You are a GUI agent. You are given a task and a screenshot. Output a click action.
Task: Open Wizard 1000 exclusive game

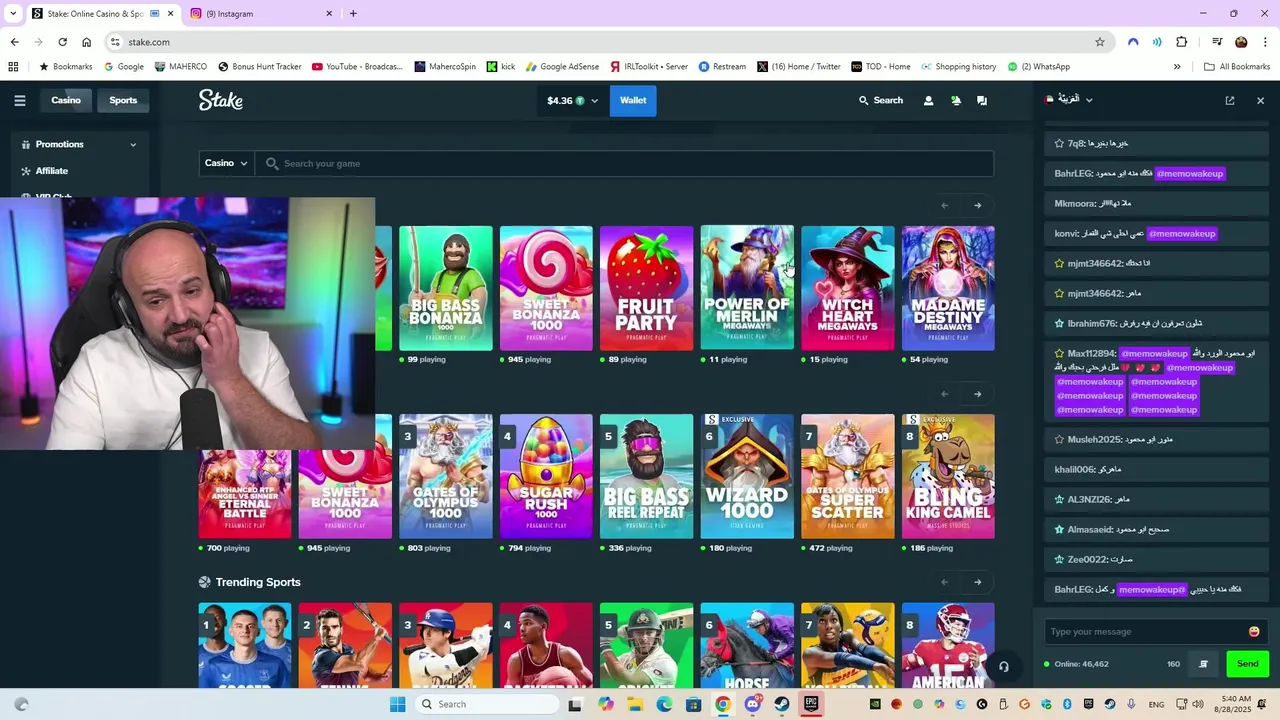[747, 476]
